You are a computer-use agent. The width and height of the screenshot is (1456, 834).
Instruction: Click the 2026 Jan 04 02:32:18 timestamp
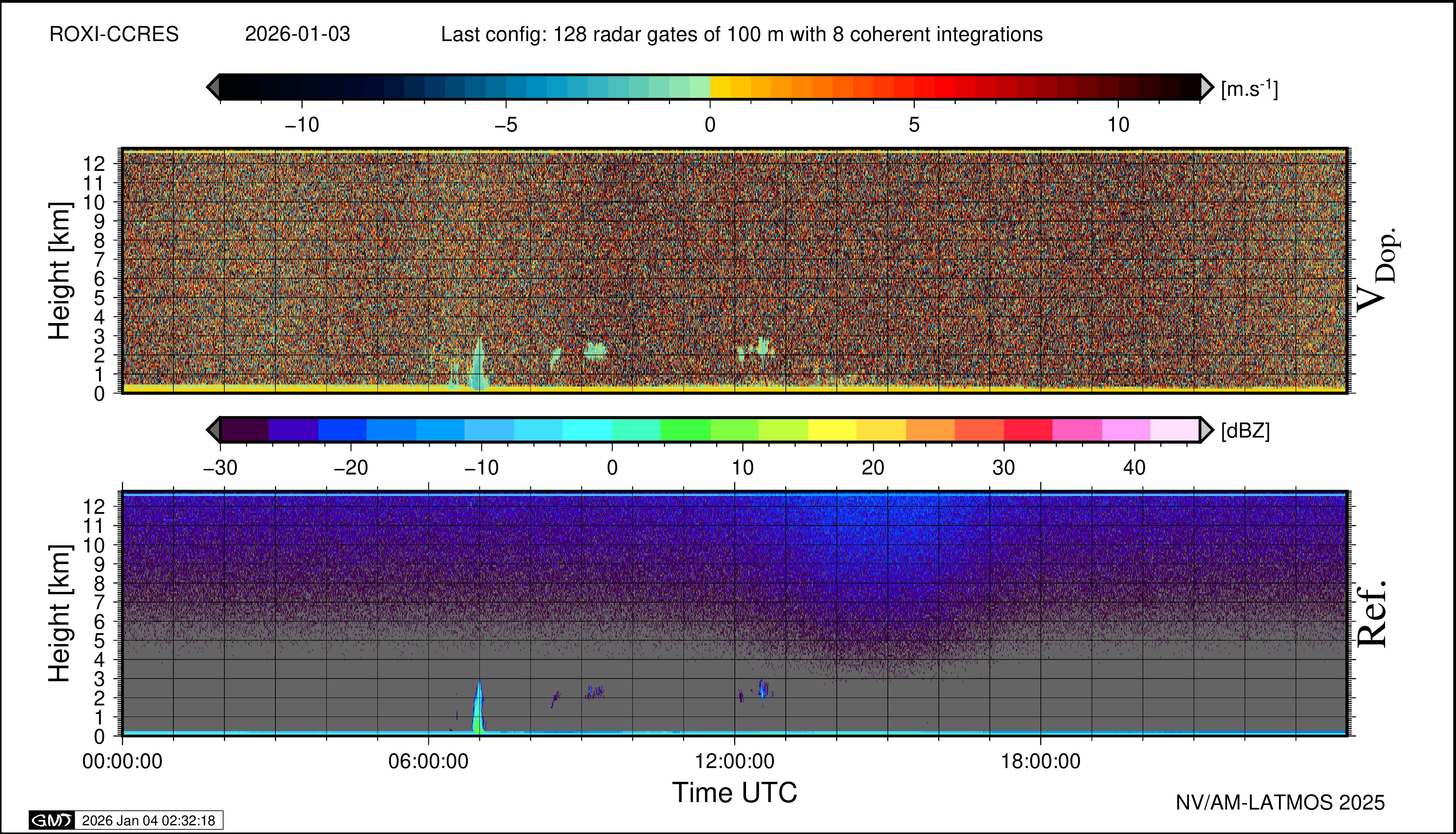point(148,820)
